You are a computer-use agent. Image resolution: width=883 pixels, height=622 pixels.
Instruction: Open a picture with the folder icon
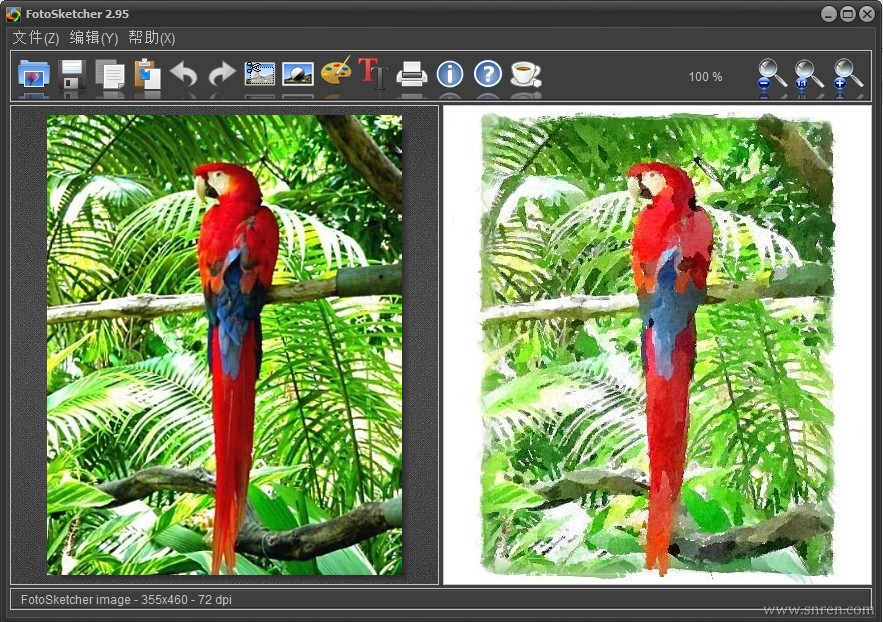[x=34, y=73]
